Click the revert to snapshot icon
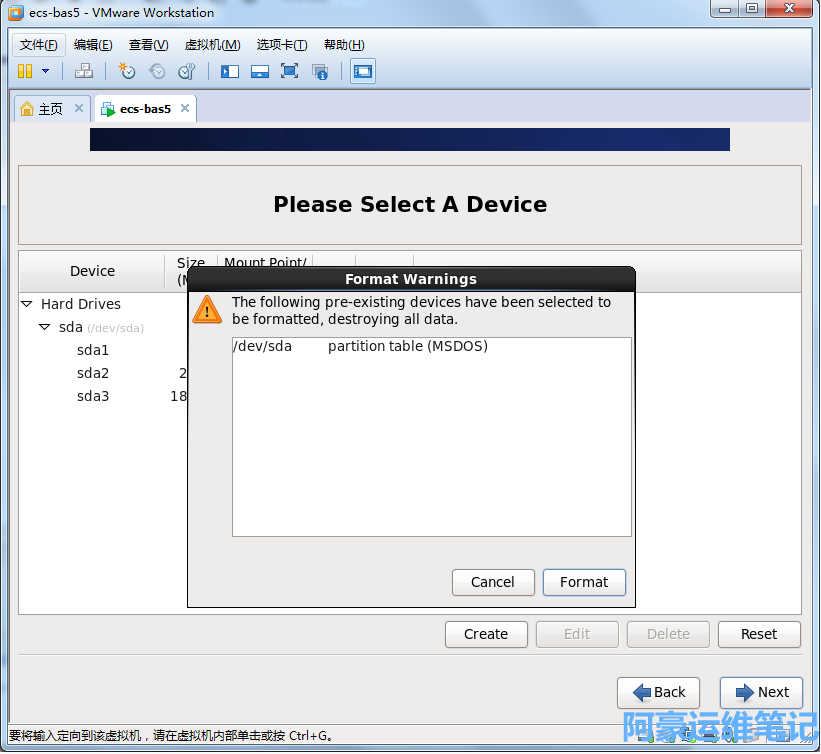The width and height of the screenshot is (821, 754). [157, 71]
